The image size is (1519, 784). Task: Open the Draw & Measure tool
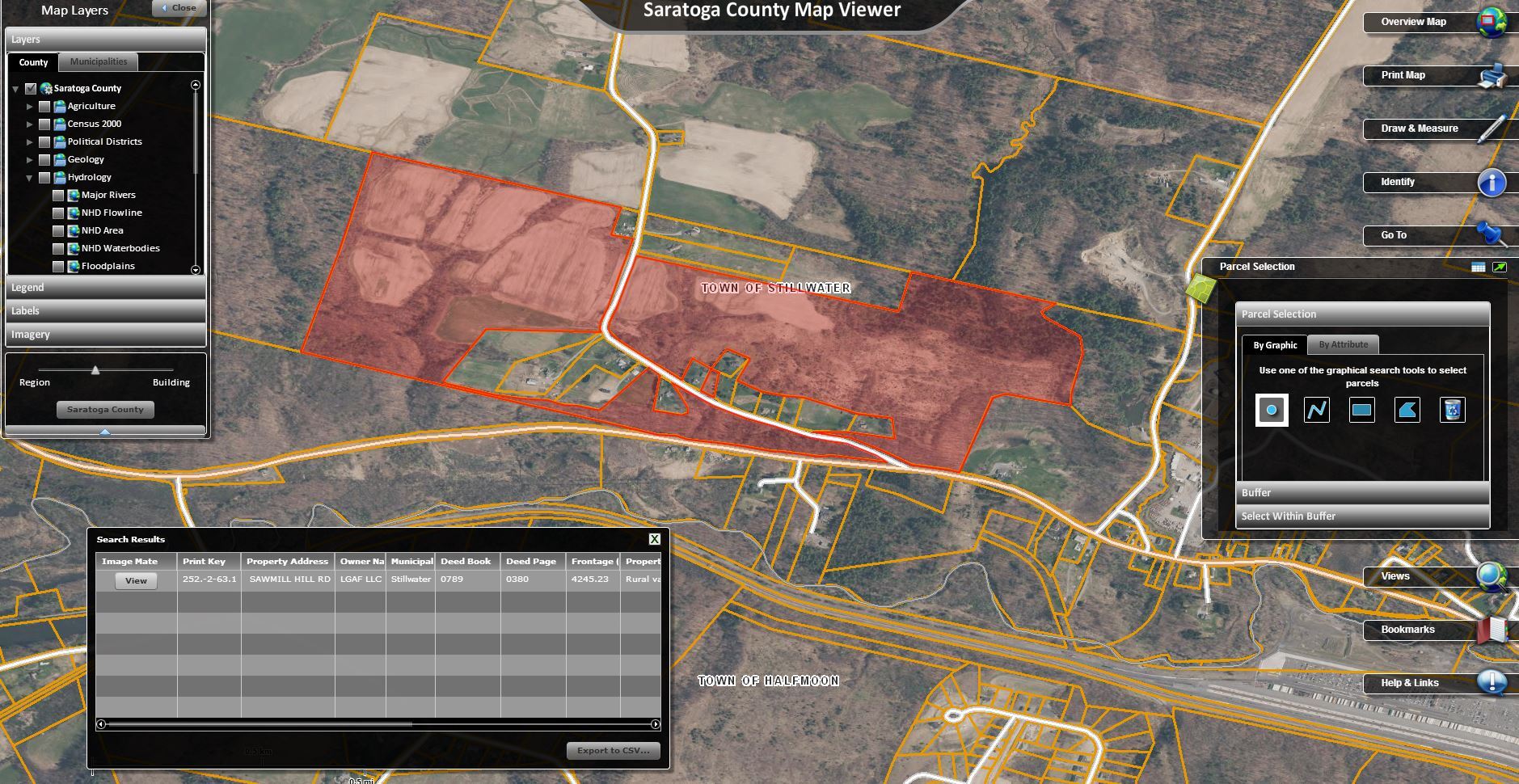click(x=1491, y=129)
